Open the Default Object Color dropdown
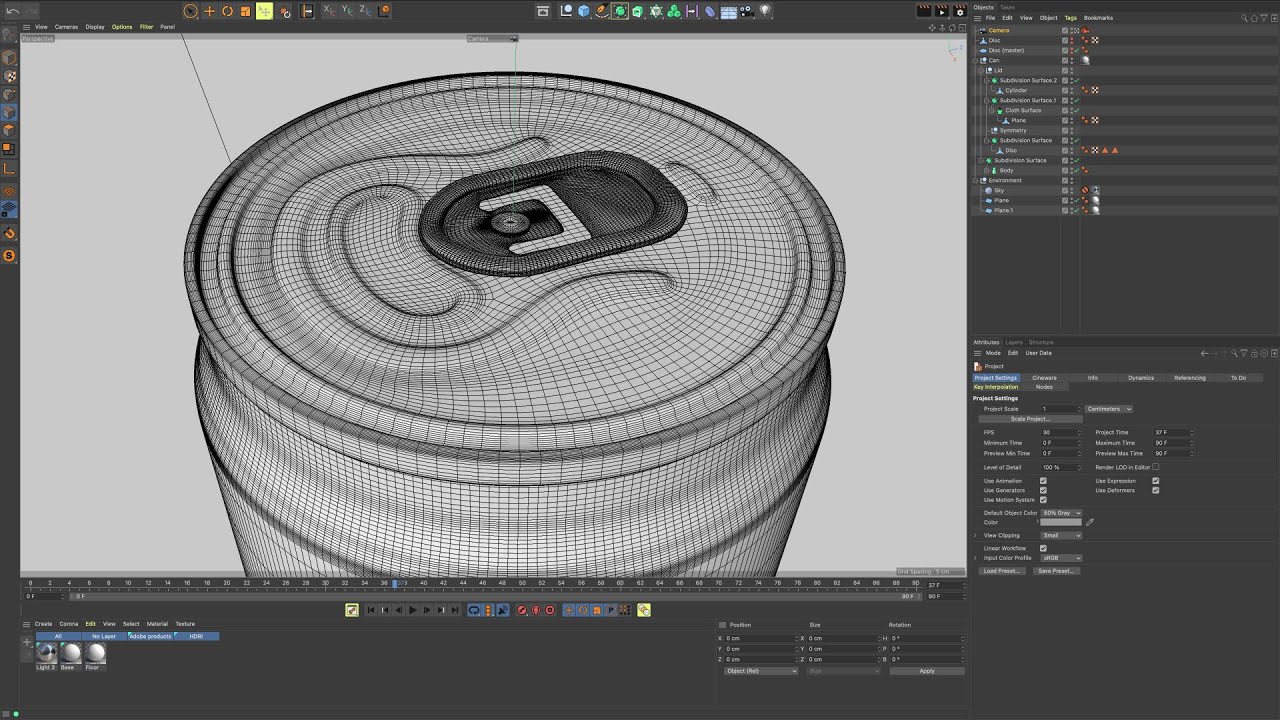The height and width of the screenshot is (720, 1280). [1061, 513]
